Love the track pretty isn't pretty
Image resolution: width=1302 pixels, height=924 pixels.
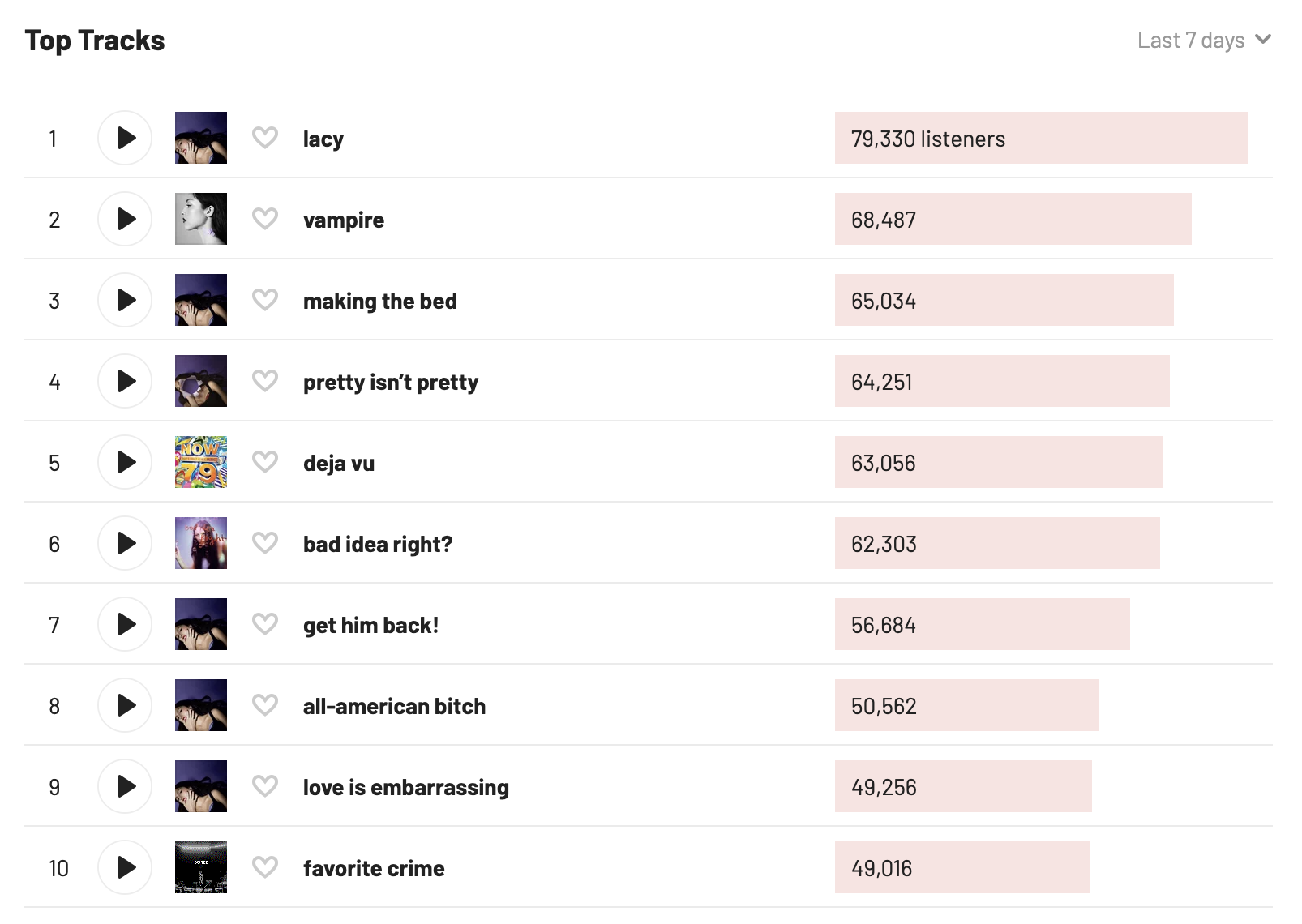[x=265, y=381]
